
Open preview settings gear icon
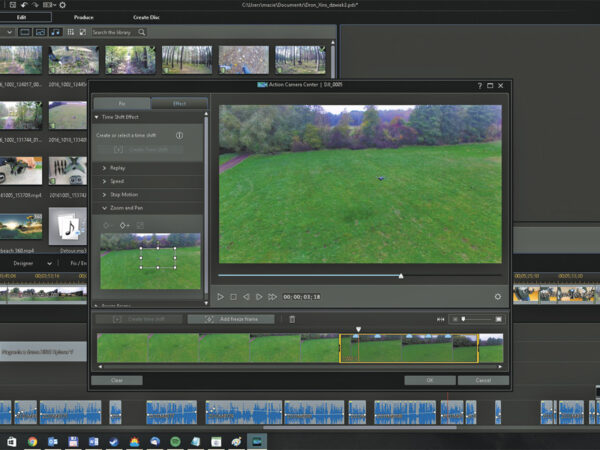497,296
